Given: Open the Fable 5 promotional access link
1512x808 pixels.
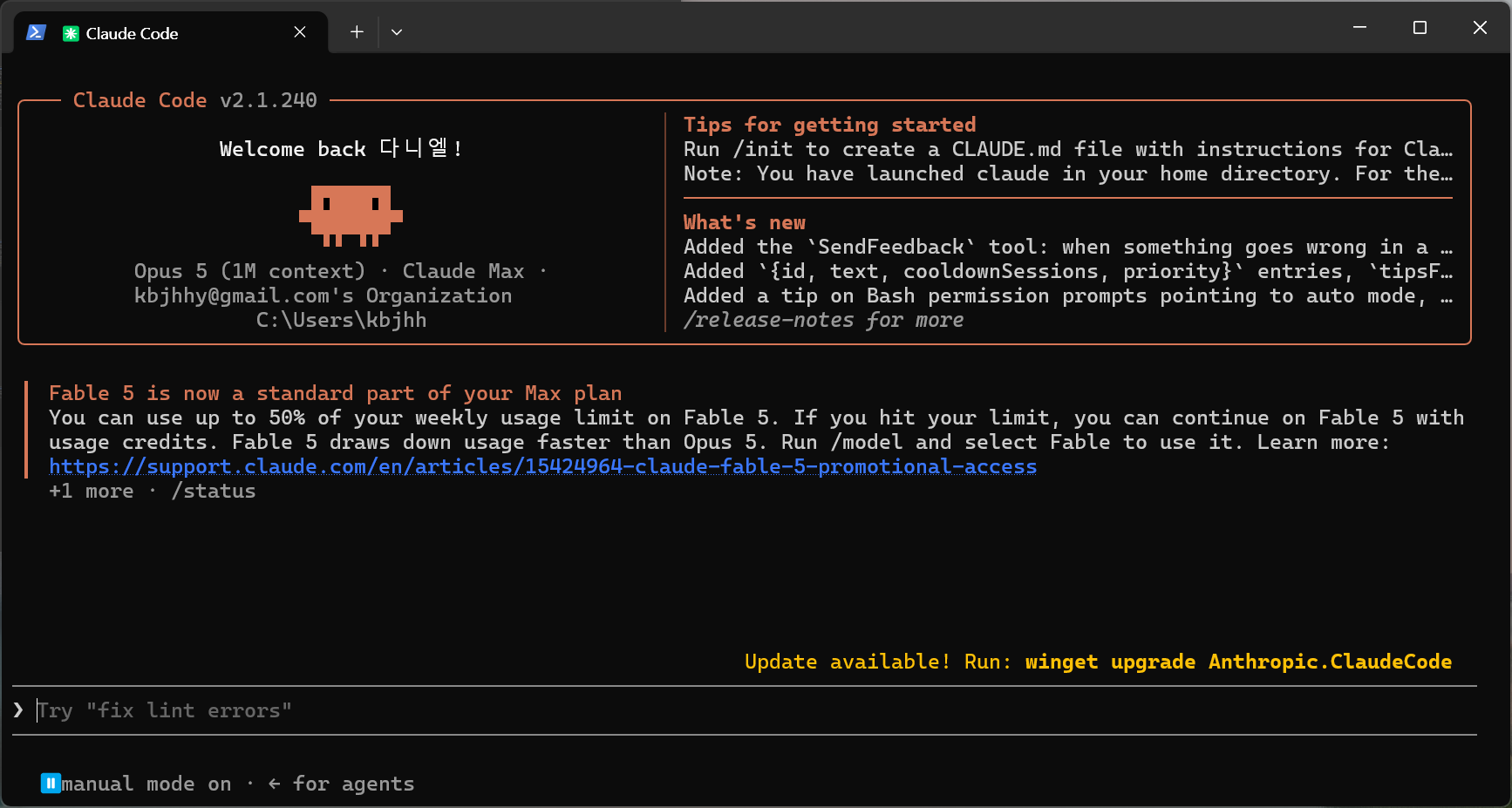Looking at the screenshot, I should [x=542, y=466].
